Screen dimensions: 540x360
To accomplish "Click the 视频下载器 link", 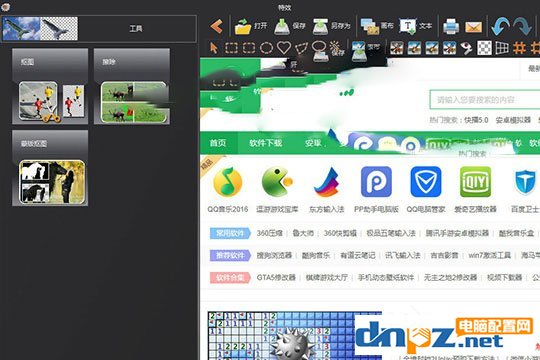I will point(504,277).
